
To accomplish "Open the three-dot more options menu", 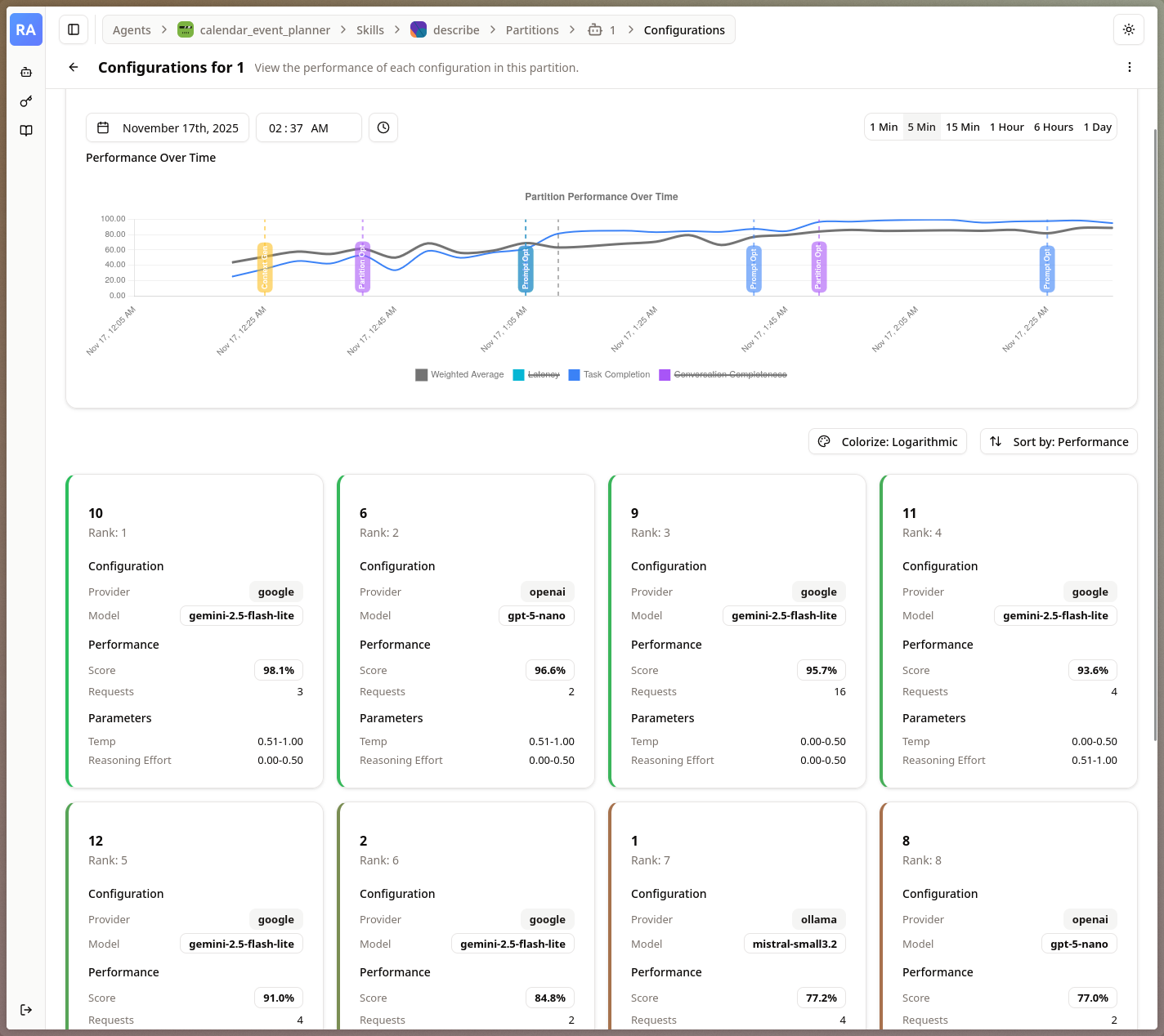I will pos(1129,67).
